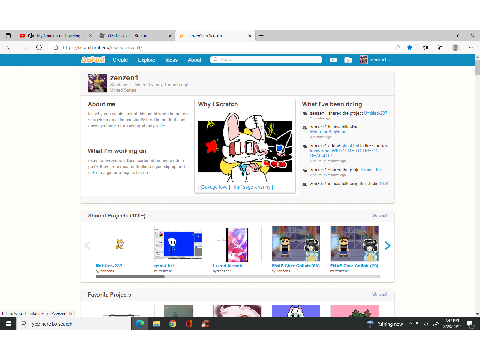Follow the link below the featured project

tap(236, 187)
